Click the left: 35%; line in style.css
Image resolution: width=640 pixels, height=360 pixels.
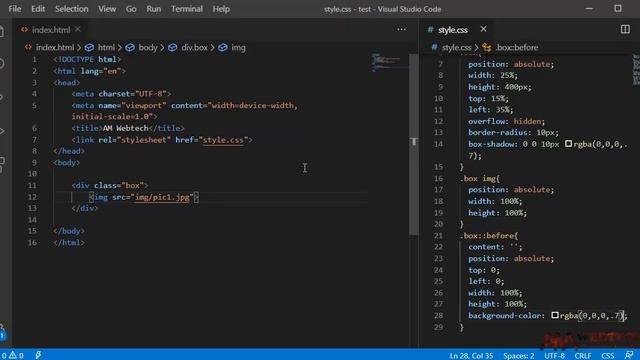point(491,110)
